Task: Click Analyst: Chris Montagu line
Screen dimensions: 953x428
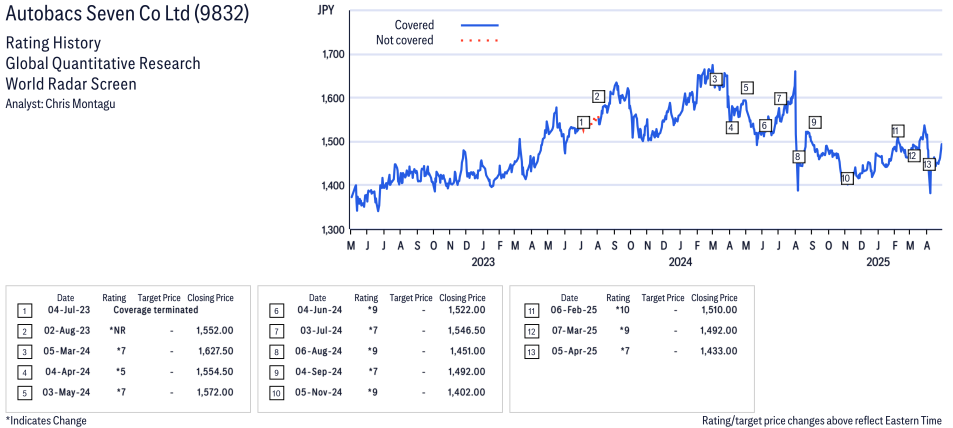Action: (x=60, y=103)
